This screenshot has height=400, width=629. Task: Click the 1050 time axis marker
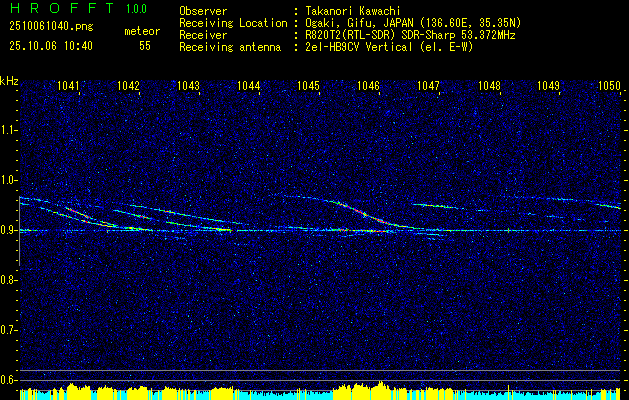(x=609, y=86)
